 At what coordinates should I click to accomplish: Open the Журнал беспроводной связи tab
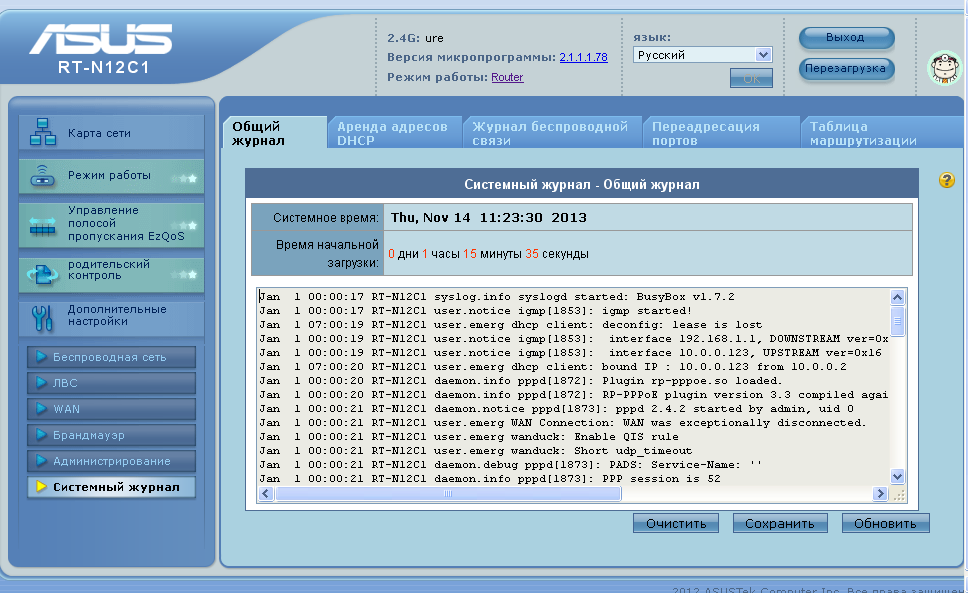(550, 133)
